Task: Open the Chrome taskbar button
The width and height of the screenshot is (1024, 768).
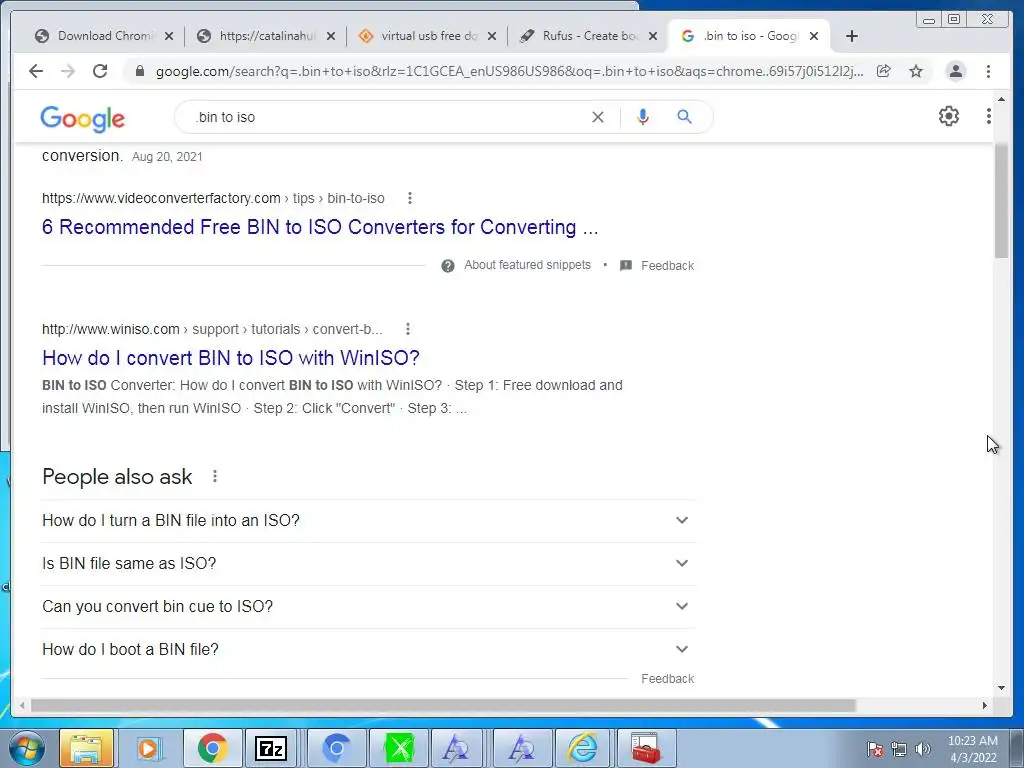Action: (212, 748)
